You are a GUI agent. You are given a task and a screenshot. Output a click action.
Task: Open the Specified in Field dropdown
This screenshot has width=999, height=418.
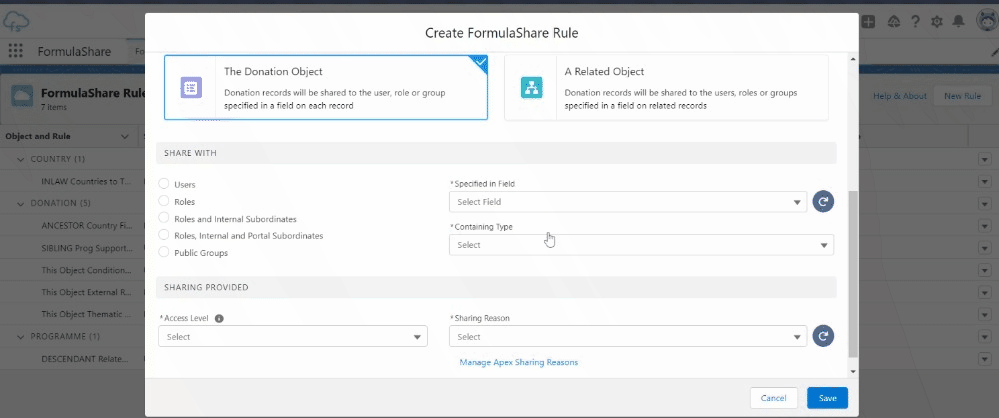point(627,202)
